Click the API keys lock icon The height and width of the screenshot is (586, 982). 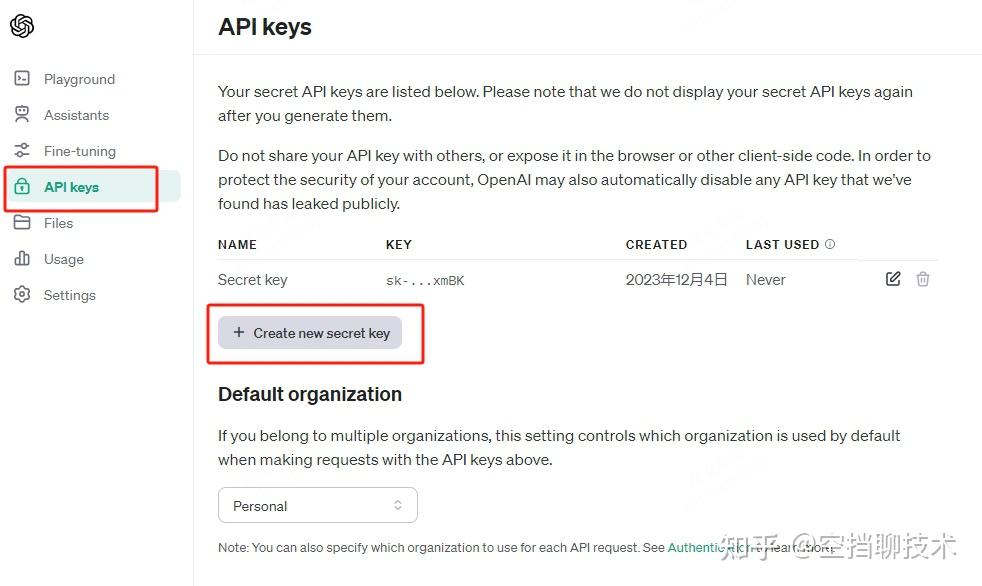(22, 187)
